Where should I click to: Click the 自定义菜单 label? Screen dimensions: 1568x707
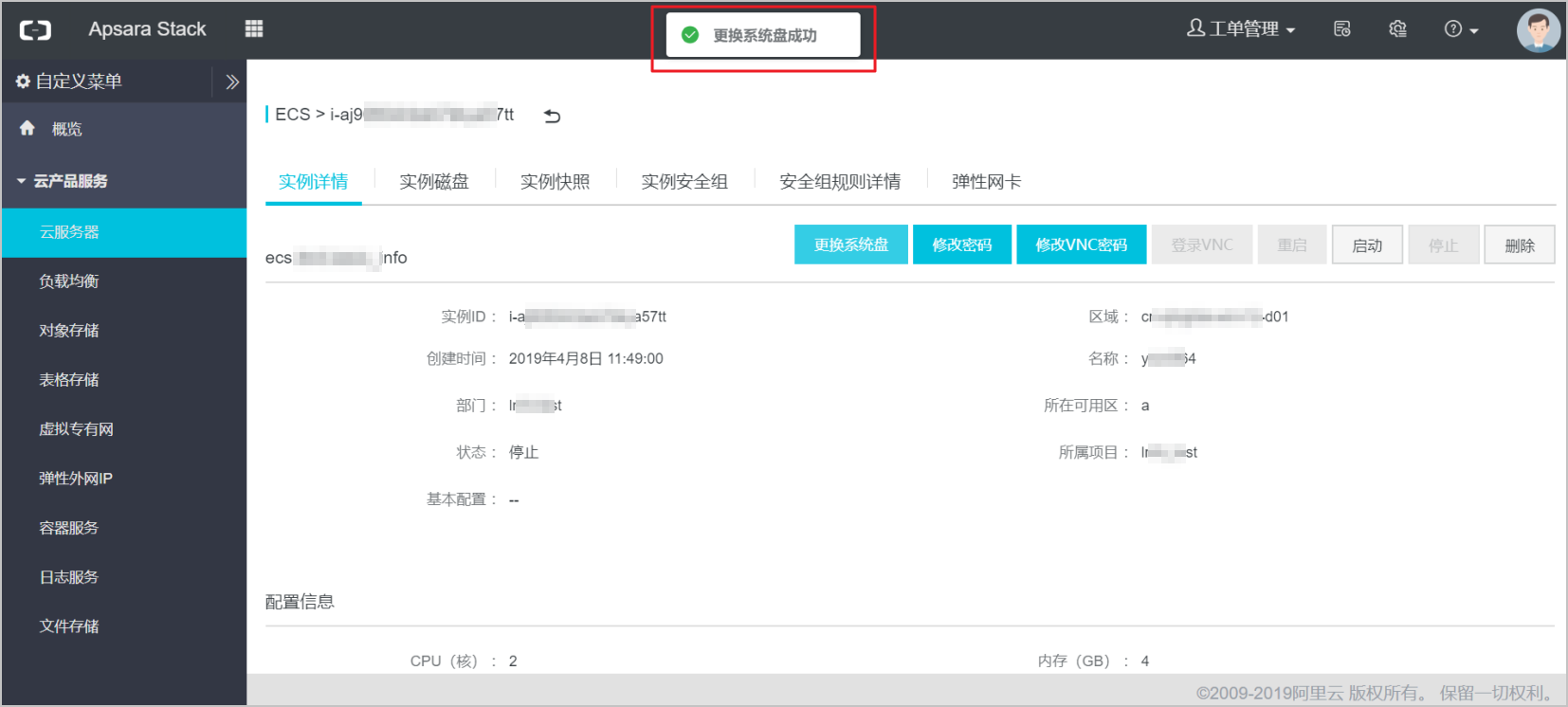click(79, 82)
